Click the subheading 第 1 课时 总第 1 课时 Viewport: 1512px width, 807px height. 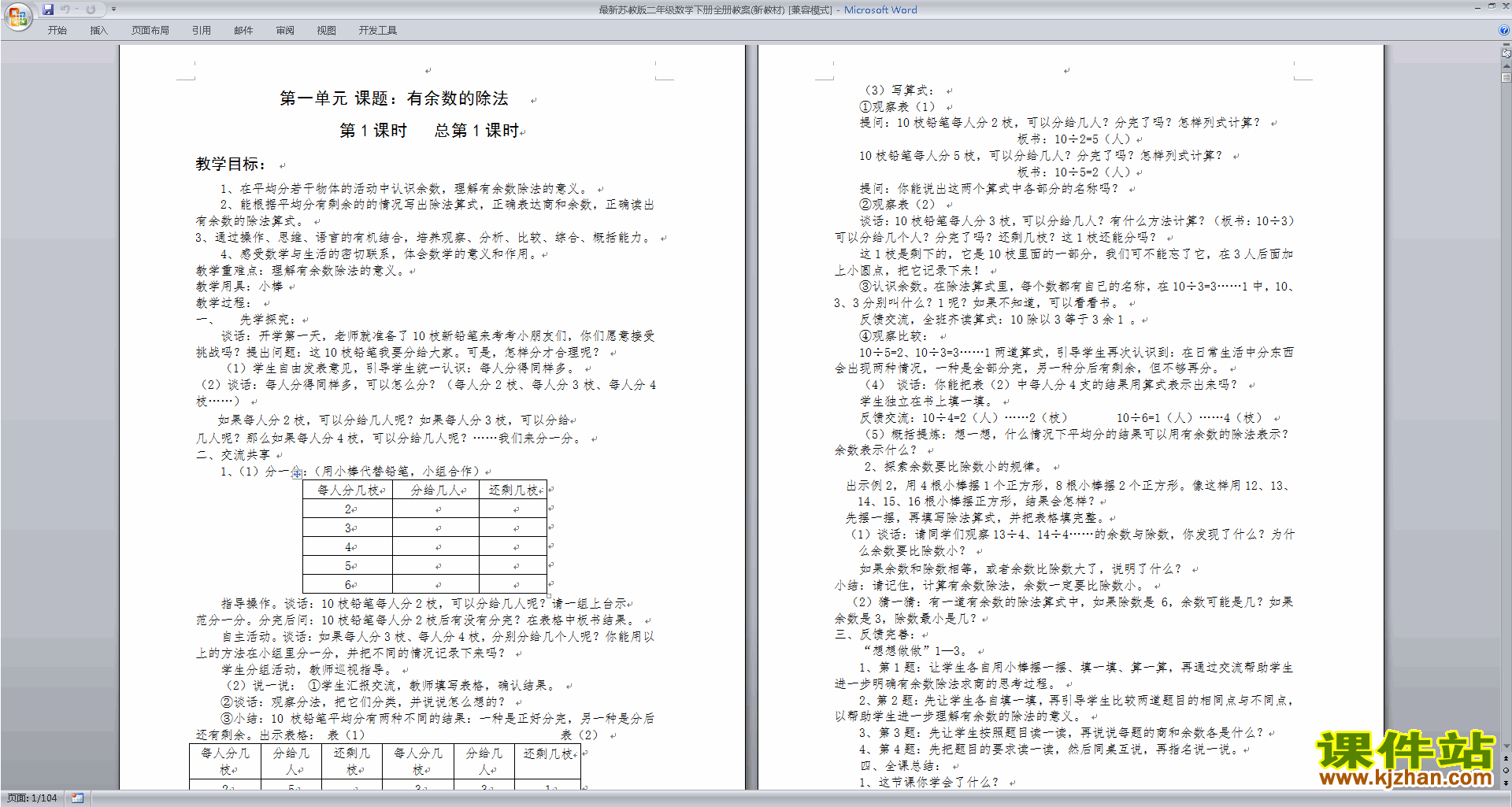click(x=429, y=131)
